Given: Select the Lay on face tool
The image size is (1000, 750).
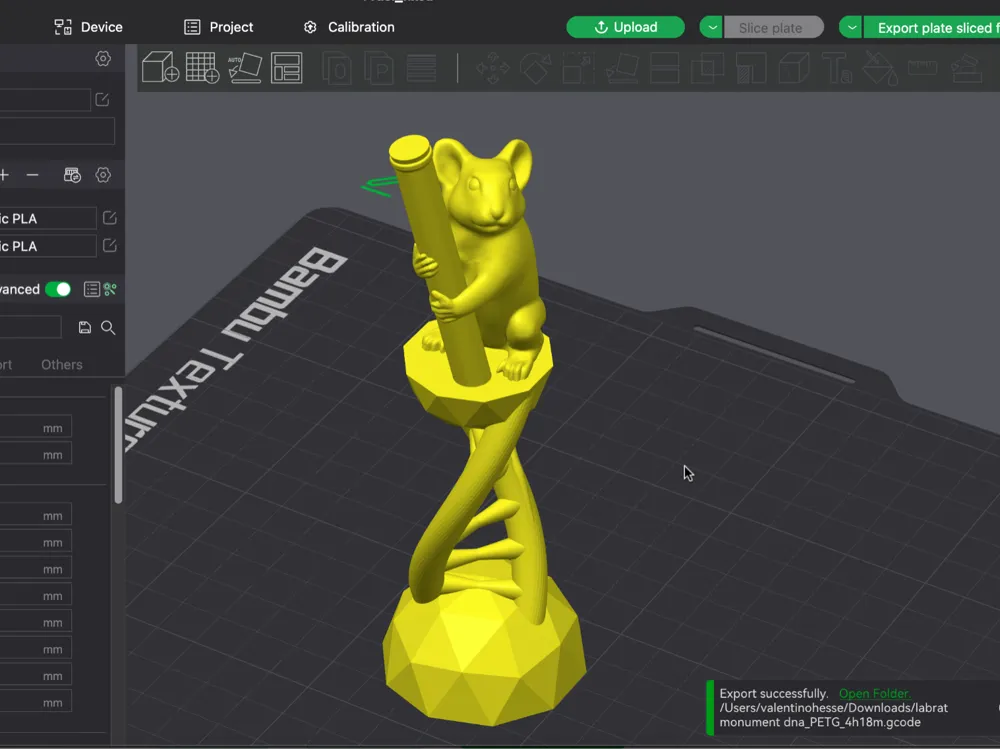Looking at the screenshot, I should (622, 68).
